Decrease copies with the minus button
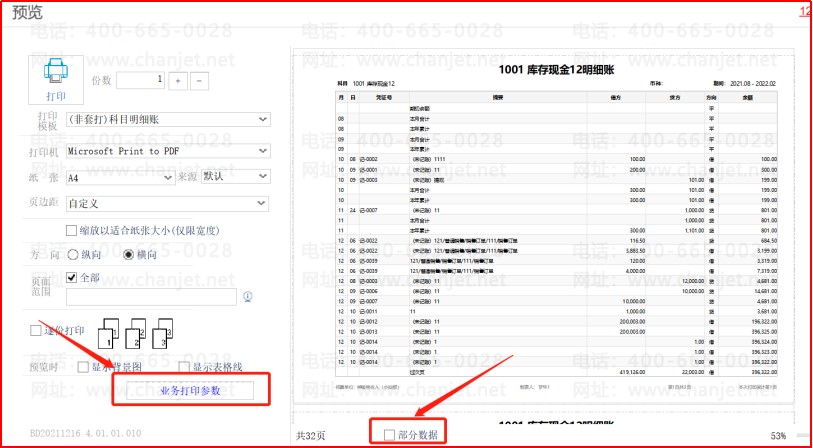The width and height of the screenshot is (813, 448). tap(200, 81)
